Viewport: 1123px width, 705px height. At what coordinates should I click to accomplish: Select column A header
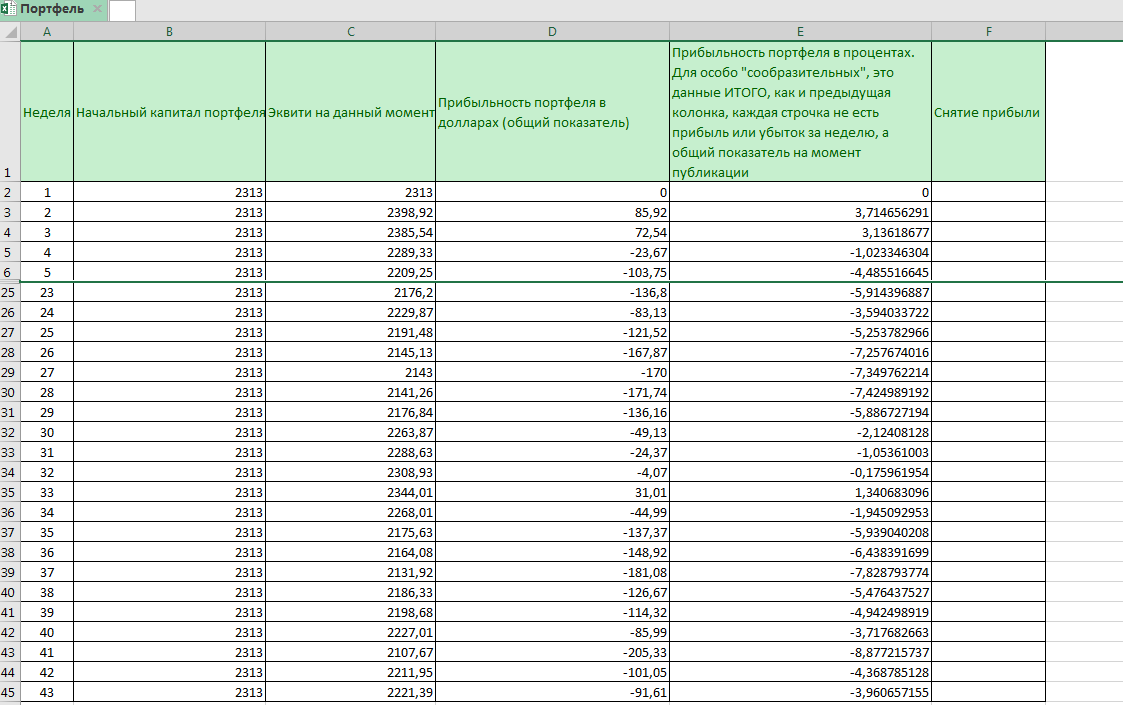click(x=47, y=32)
